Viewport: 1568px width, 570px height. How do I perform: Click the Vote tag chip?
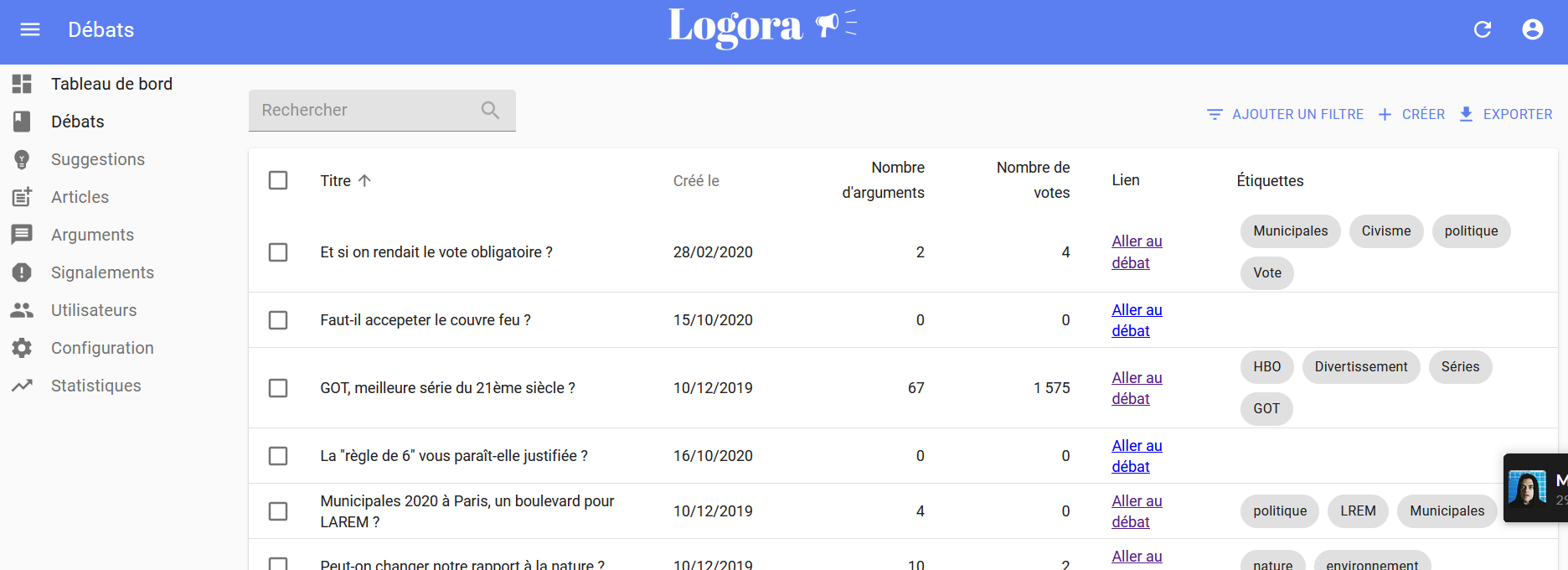tap(1267, 273)
